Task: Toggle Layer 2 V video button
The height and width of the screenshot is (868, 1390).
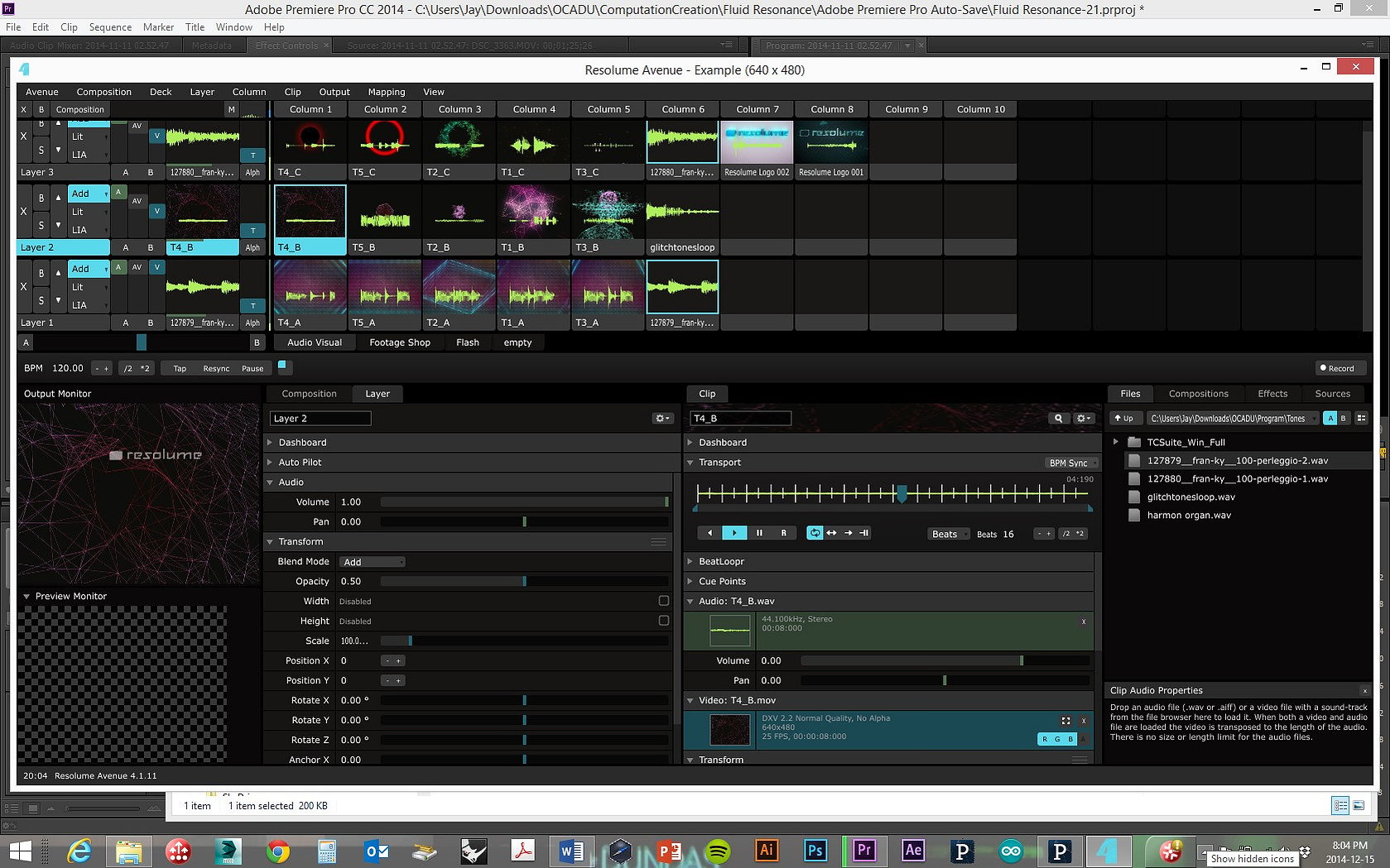Action: [x=156, y=211]
